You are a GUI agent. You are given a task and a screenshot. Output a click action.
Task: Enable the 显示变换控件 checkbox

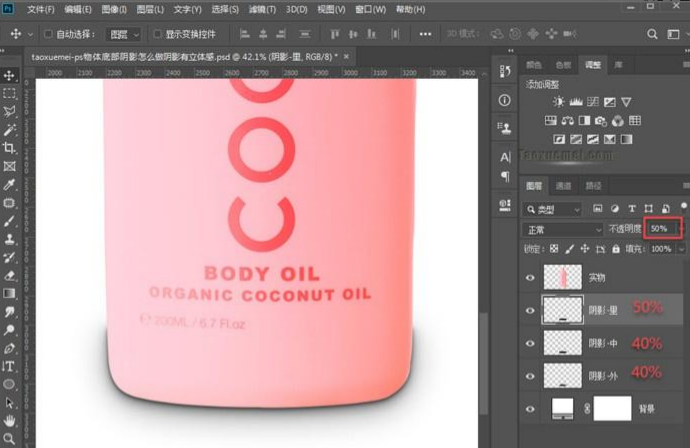click(157, 34)
